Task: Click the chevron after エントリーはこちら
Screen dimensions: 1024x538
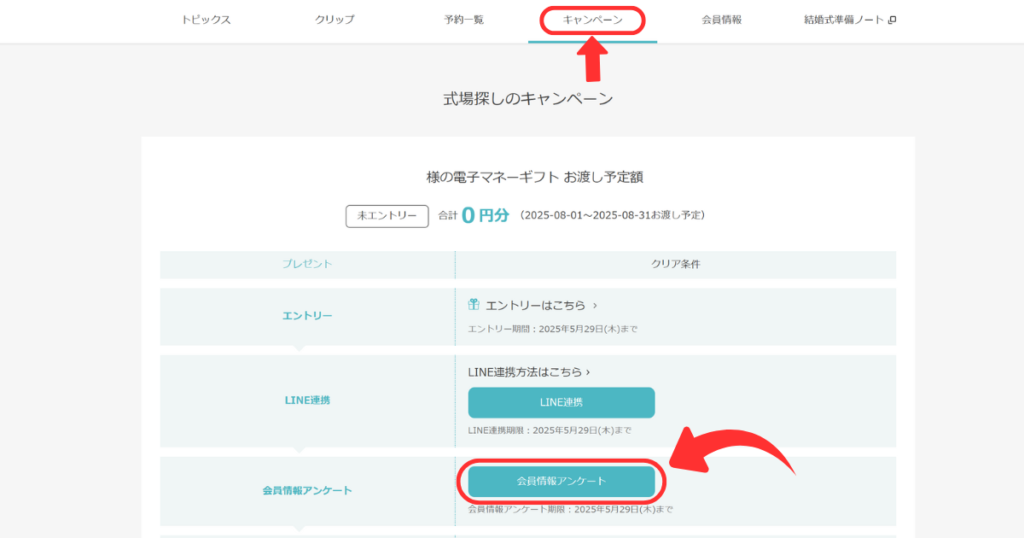Action: 595,305
